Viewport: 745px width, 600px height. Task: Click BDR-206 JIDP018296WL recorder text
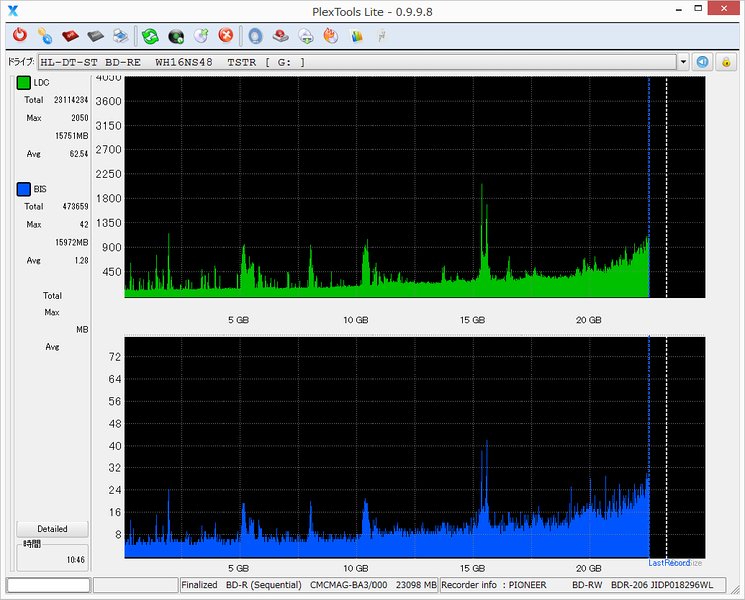(x=662, y=585)
